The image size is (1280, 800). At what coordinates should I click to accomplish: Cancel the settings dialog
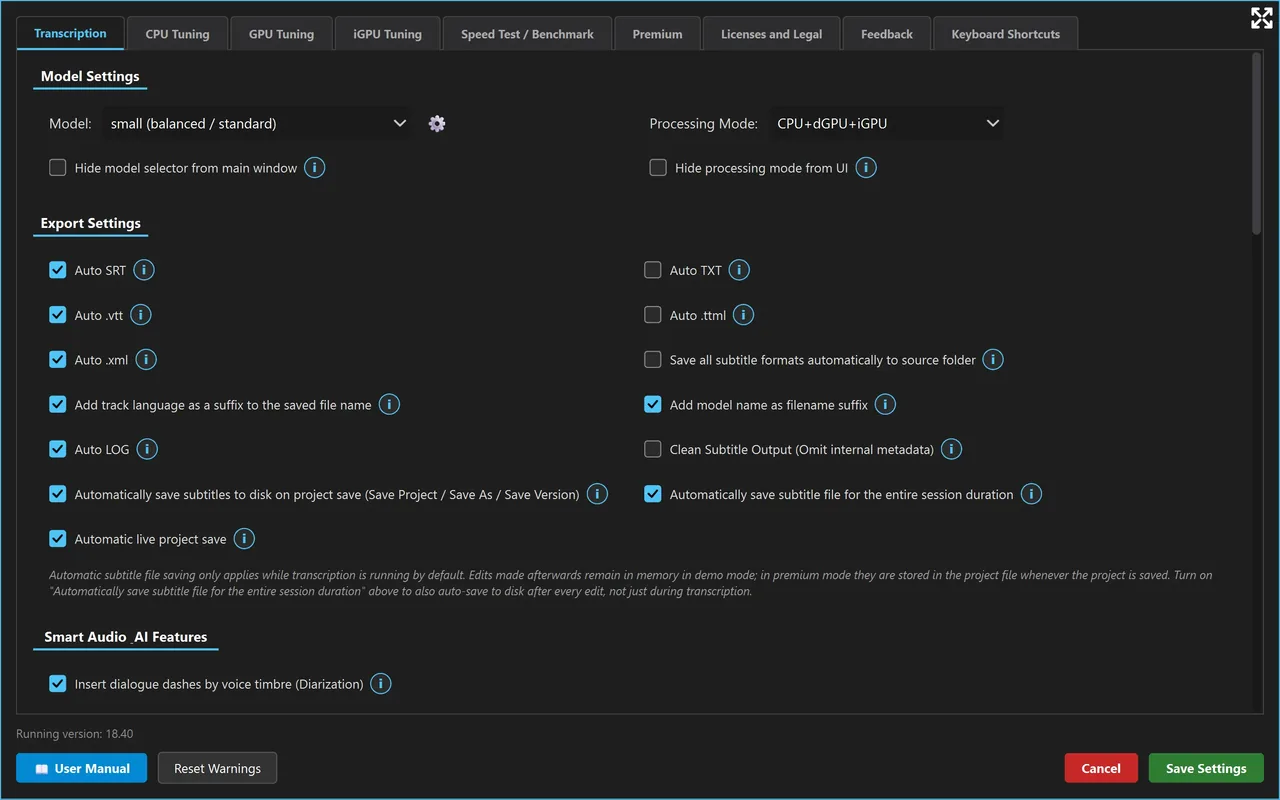[1101, 768]
